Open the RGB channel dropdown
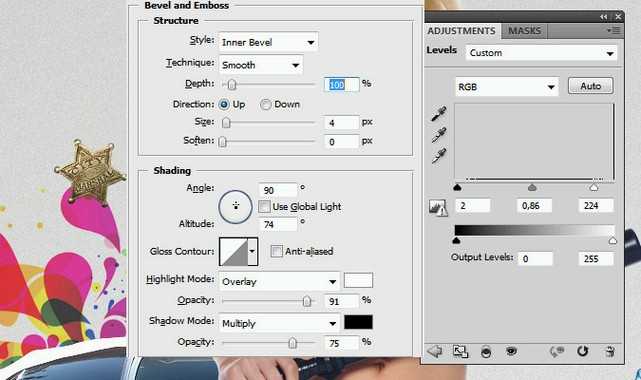The width and height of the screenshot is (641, 380). point(507,87)
